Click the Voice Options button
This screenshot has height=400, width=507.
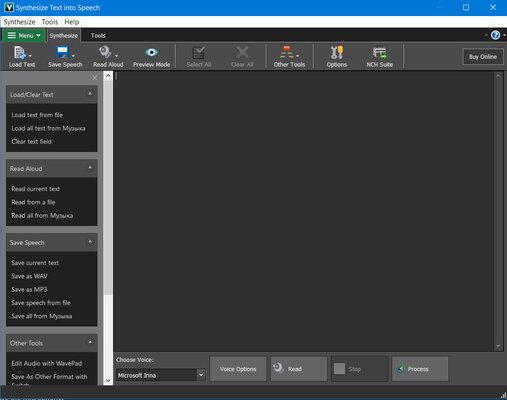[x=238, y=369]
